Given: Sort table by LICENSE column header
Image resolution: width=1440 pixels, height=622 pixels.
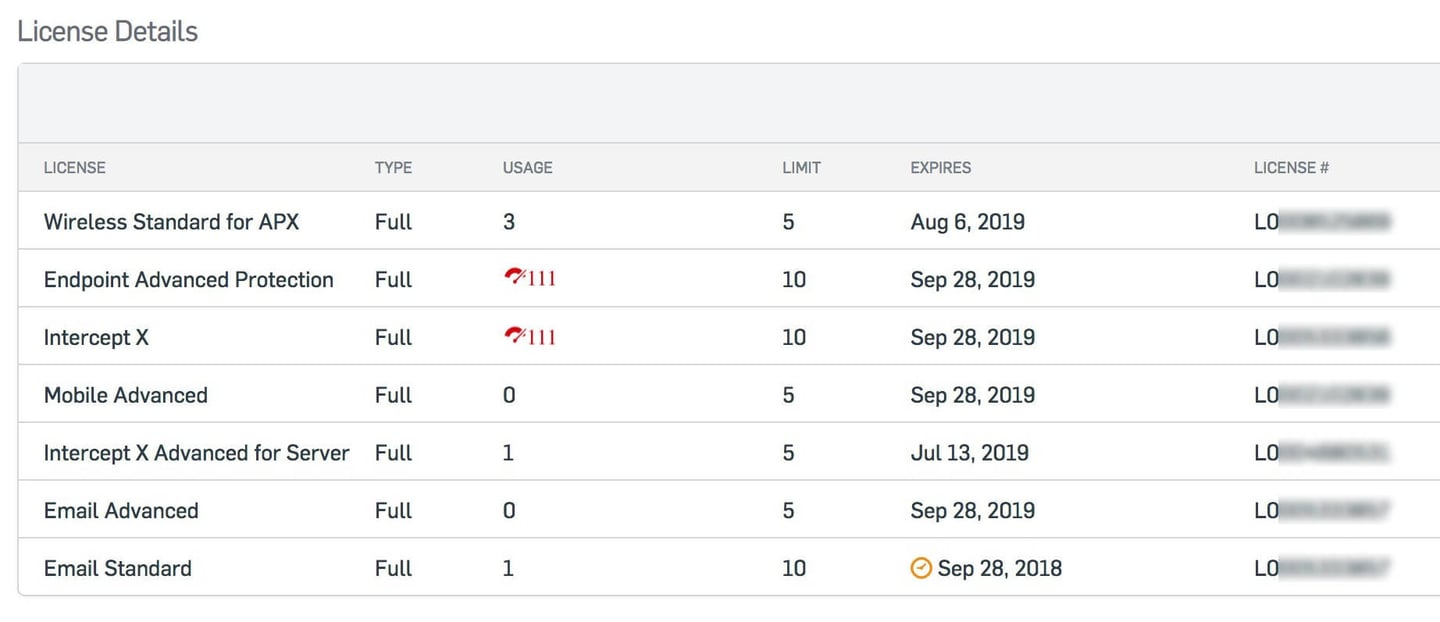Looking at the screenshot, I should [x=75, y=167].
